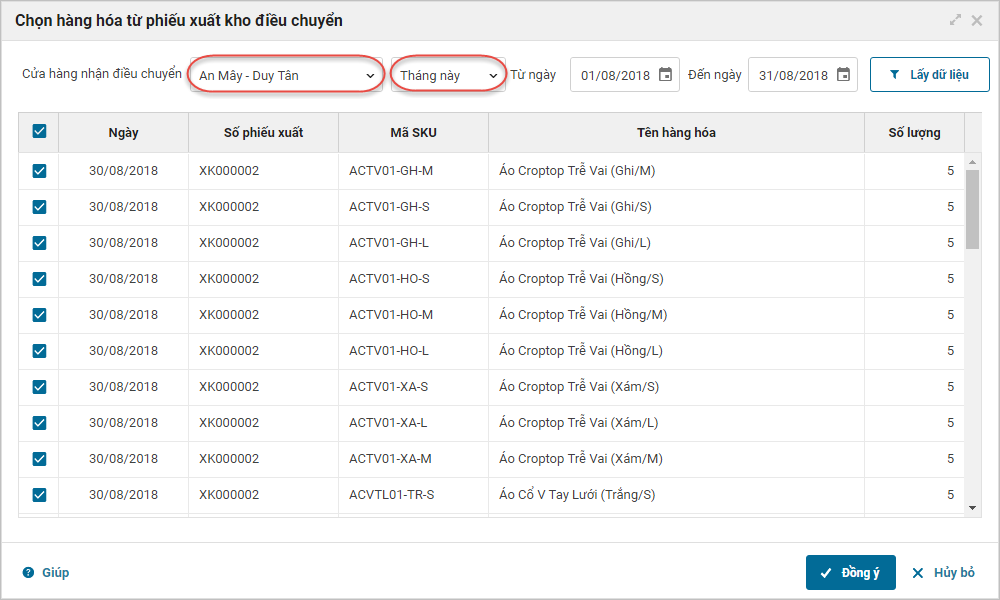Select the Áo Croptop Trễ Vai (Hồng/L) cell
This screenshot has width=1000, height=600.
[x=676, y=351]
